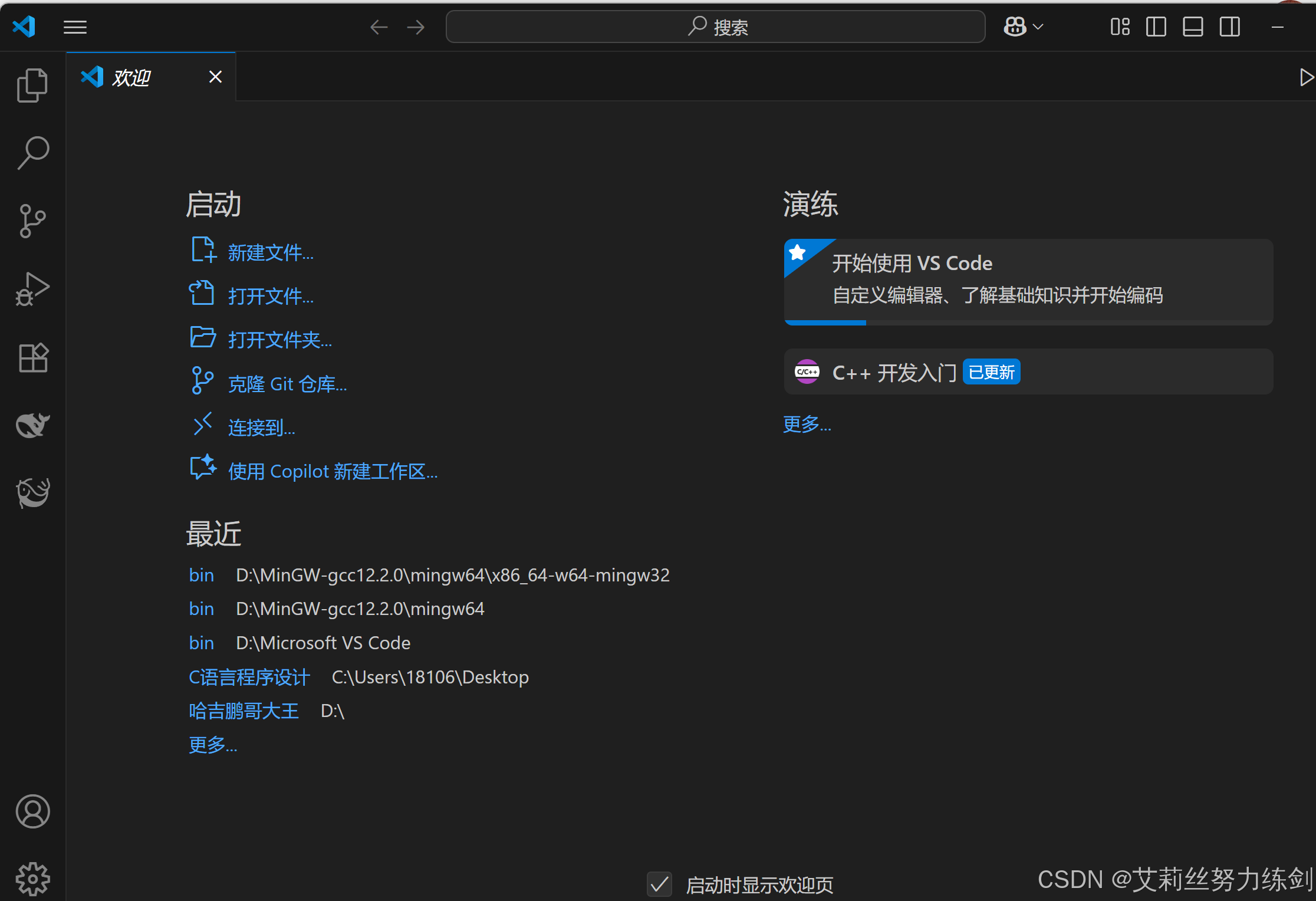Click the Customize Layout icon
Viewport: 1316px width, 901px height.
(1120, 27)
